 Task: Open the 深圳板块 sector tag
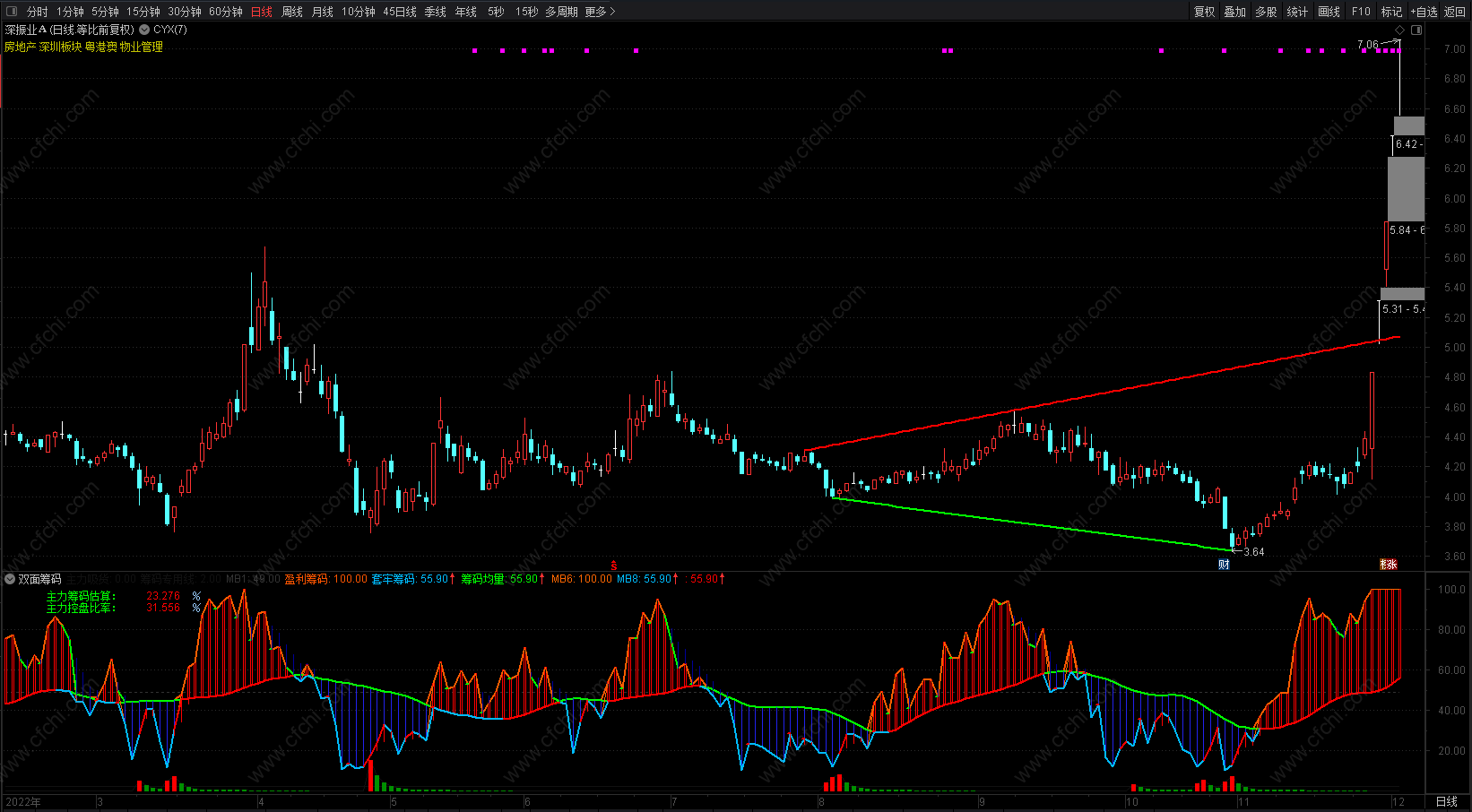pyautogui.click(x=60, y=47)
